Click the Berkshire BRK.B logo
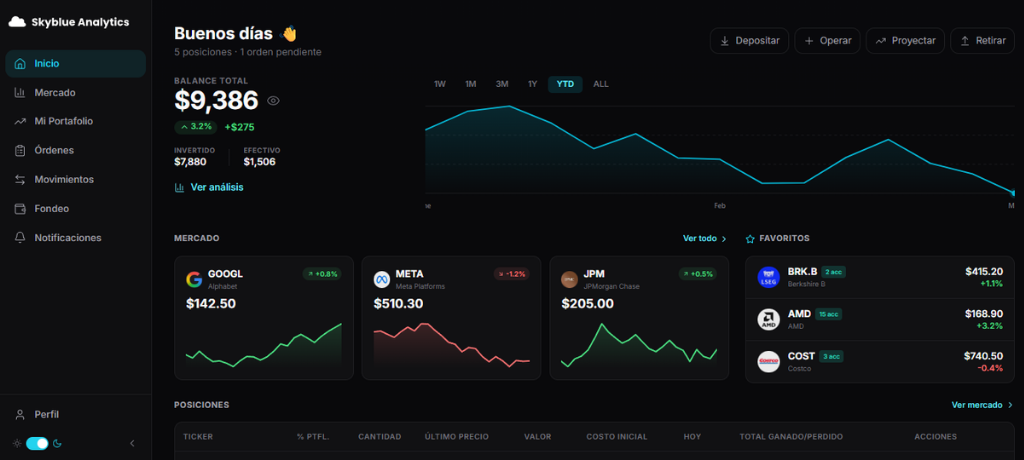 769,277
